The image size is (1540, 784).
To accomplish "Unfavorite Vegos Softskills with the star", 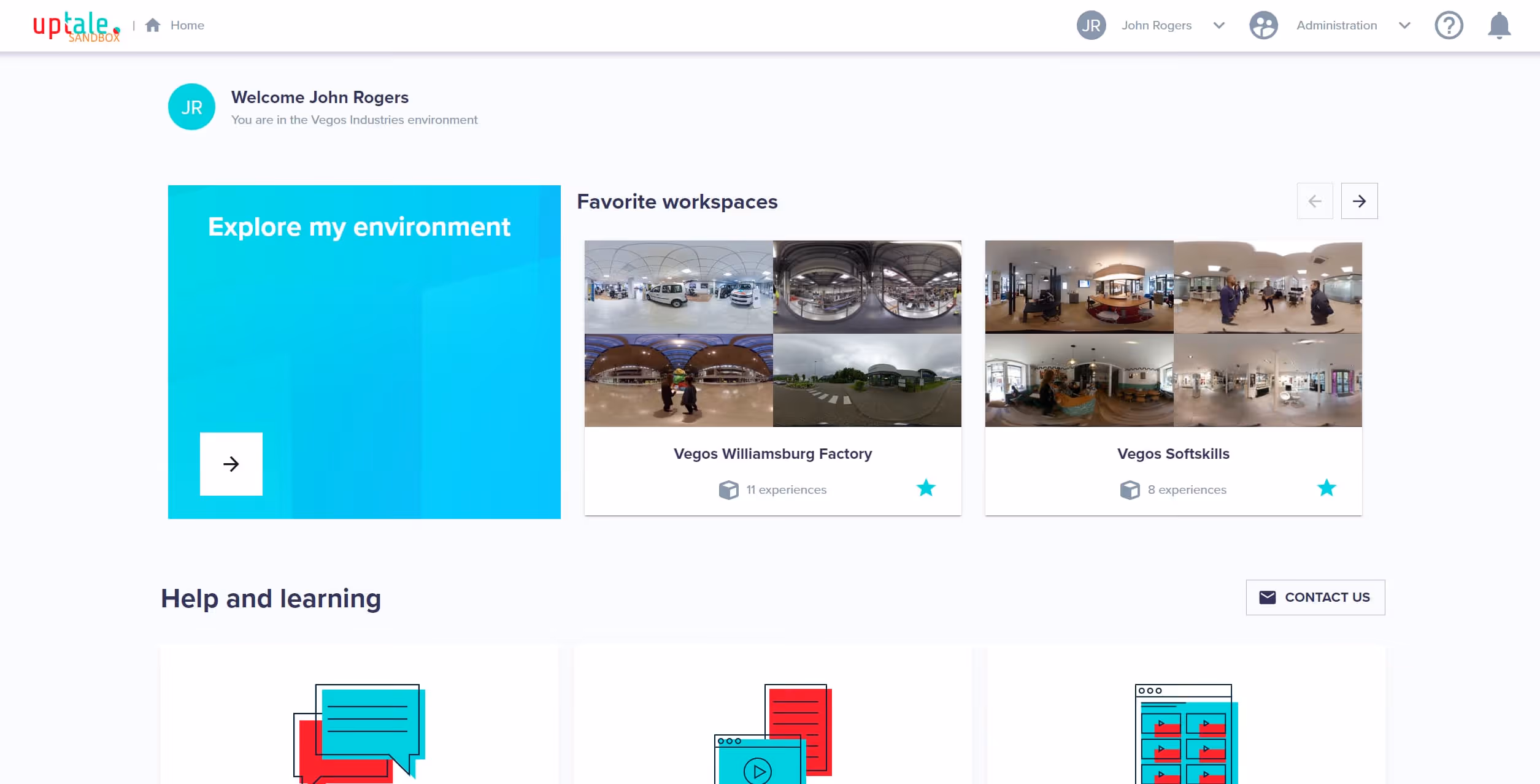I will click(1326, 488).
